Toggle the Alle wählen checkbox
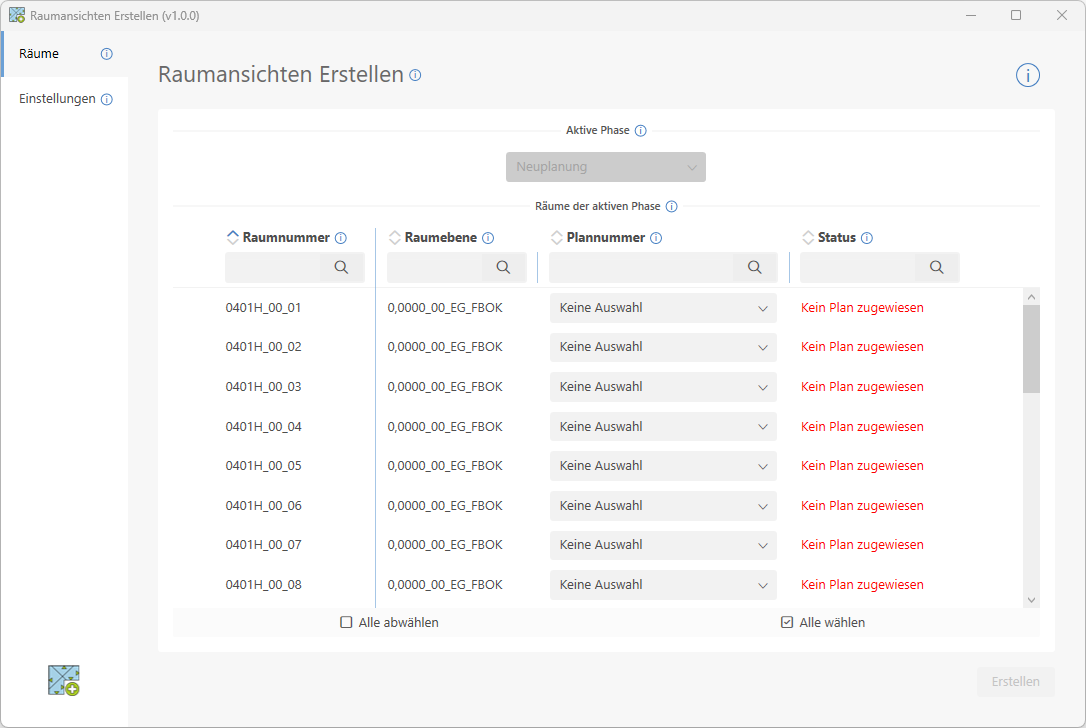This screenshot has width=1086, height=728. pyautogui.click(x=787, y=622)
